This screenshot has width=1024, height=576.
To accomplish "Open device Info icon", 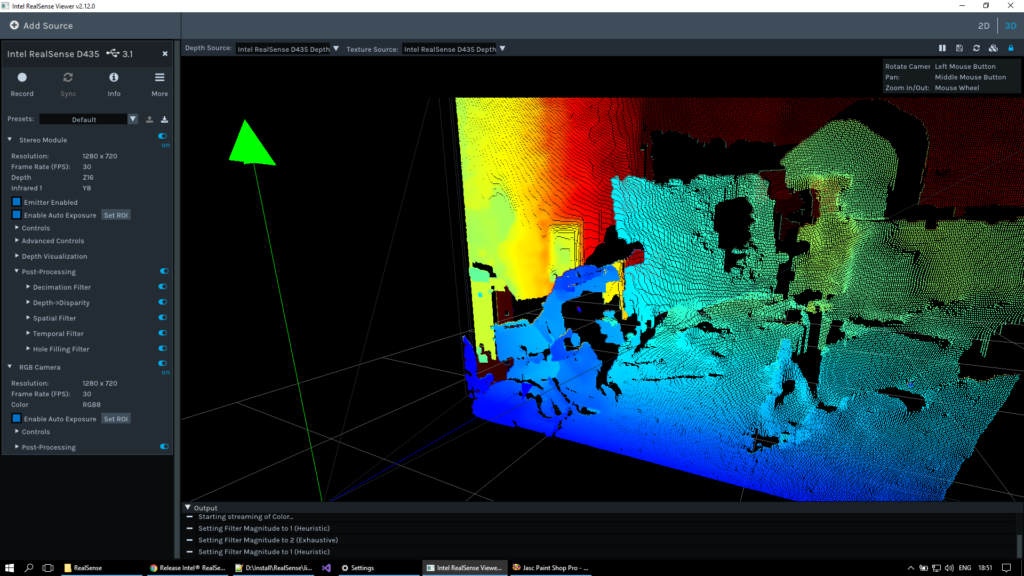I will click(x=114, y=77).
